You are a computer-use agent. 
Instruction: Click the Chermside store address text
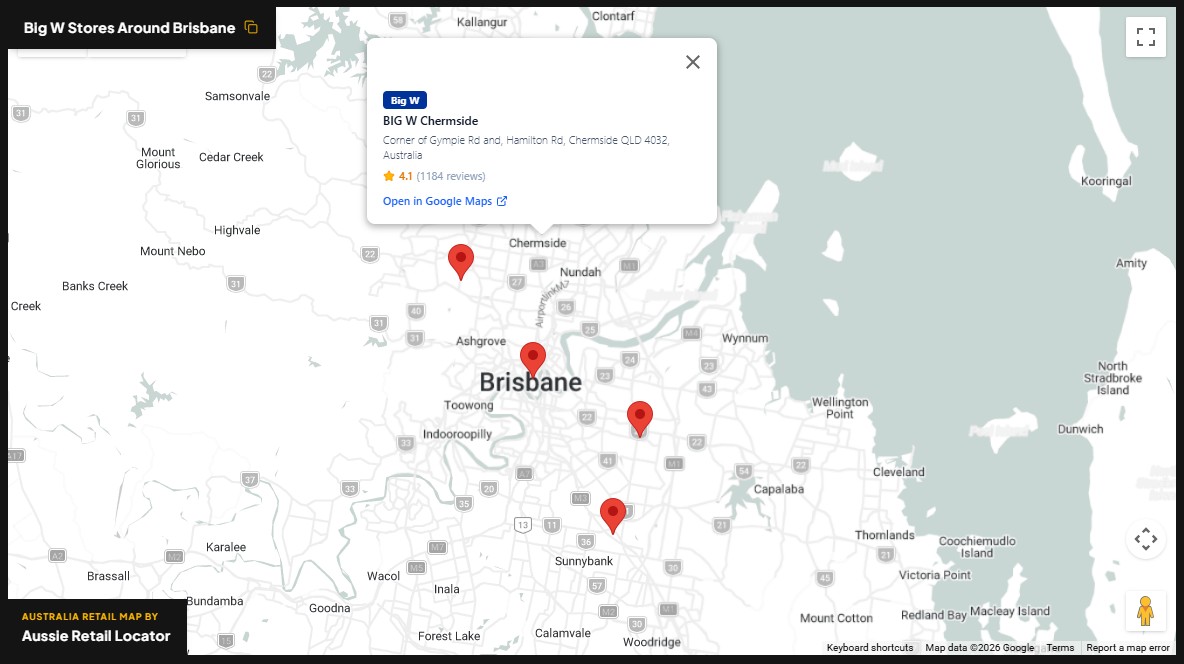pos(526,147)
